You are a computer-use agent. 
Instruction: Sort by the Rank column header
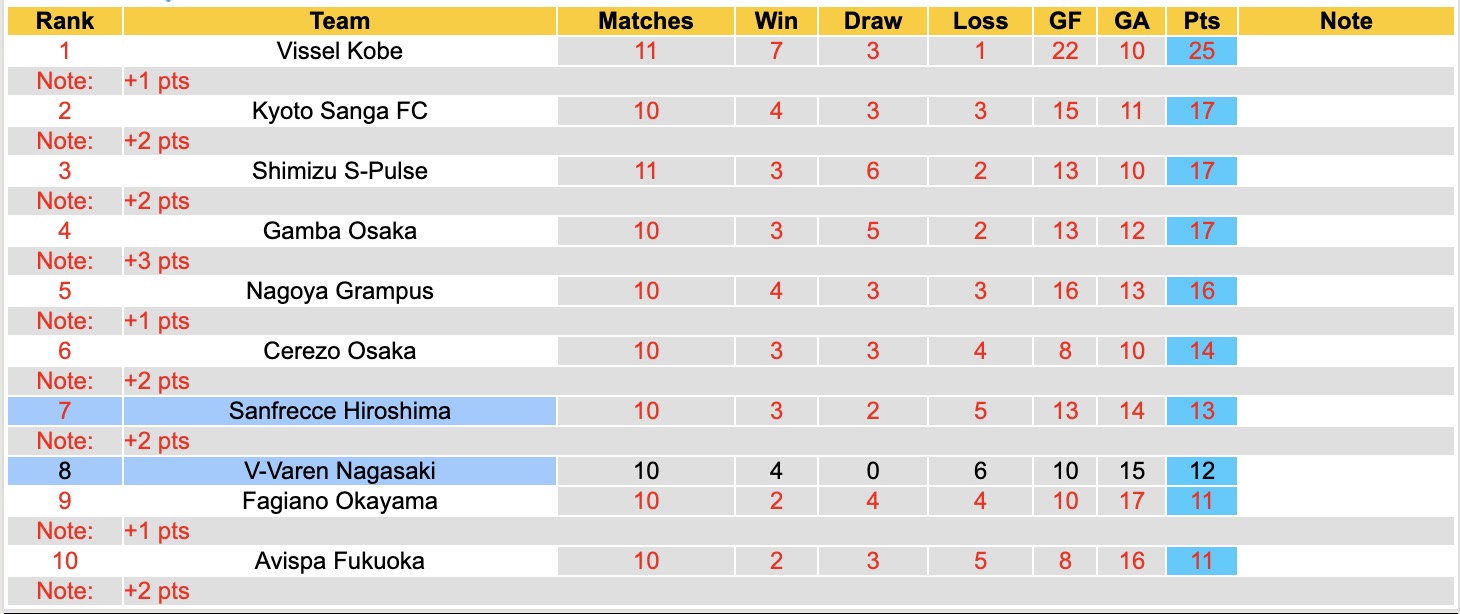coord(65,21)
